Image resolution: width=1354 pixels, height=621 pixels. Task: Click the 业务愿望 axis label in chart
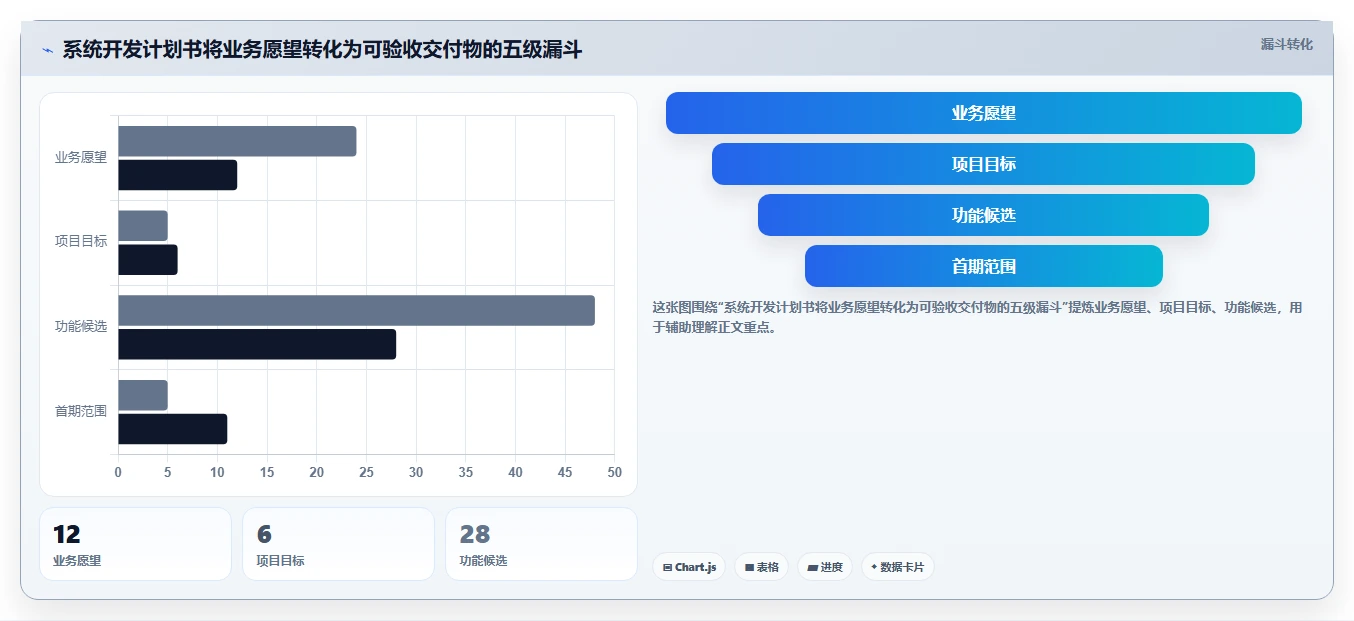[81, 157]
